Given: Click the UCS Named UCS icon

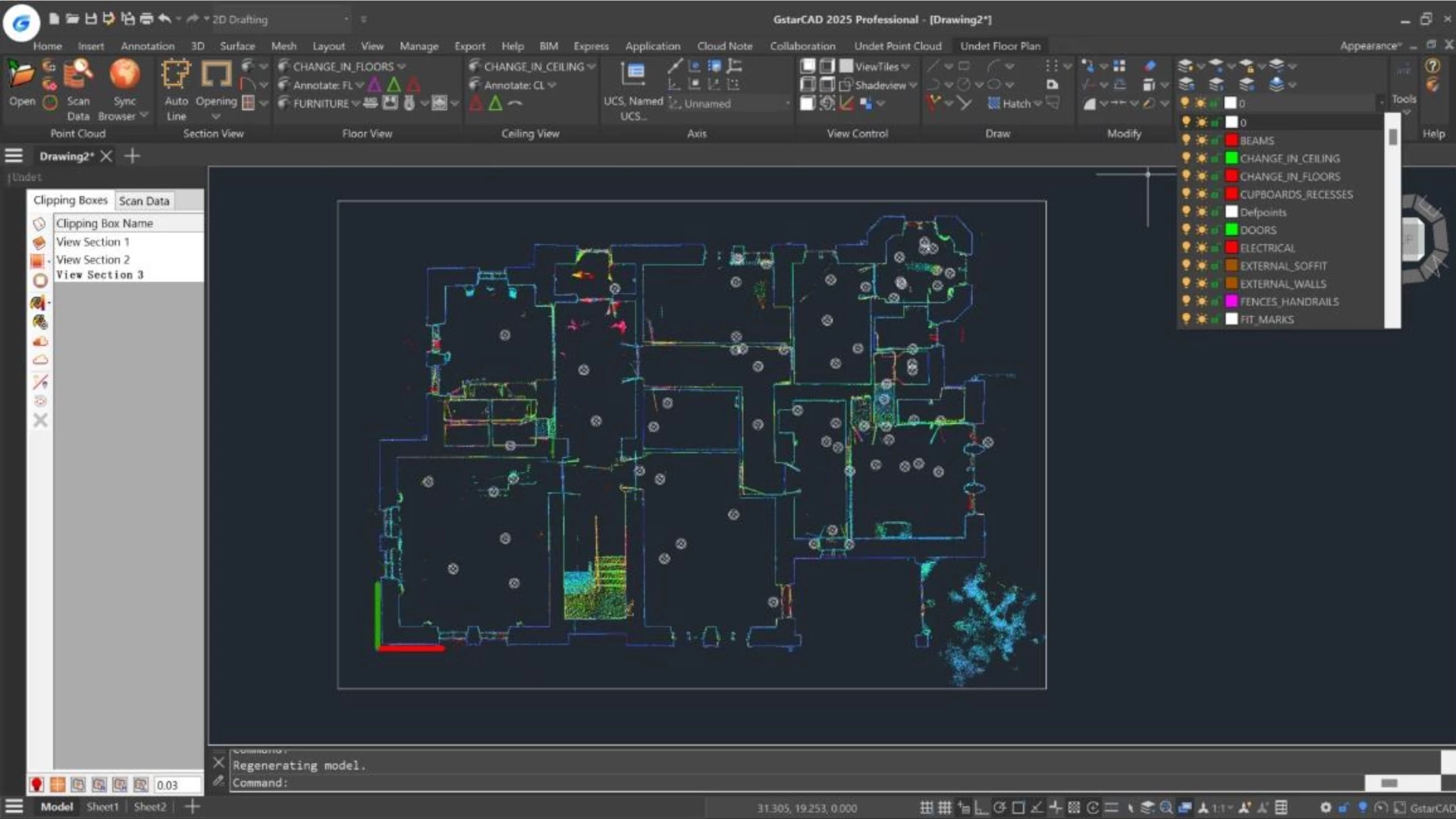Looking at the screenshot, I should pyautogui.click(x=632, y=74).
